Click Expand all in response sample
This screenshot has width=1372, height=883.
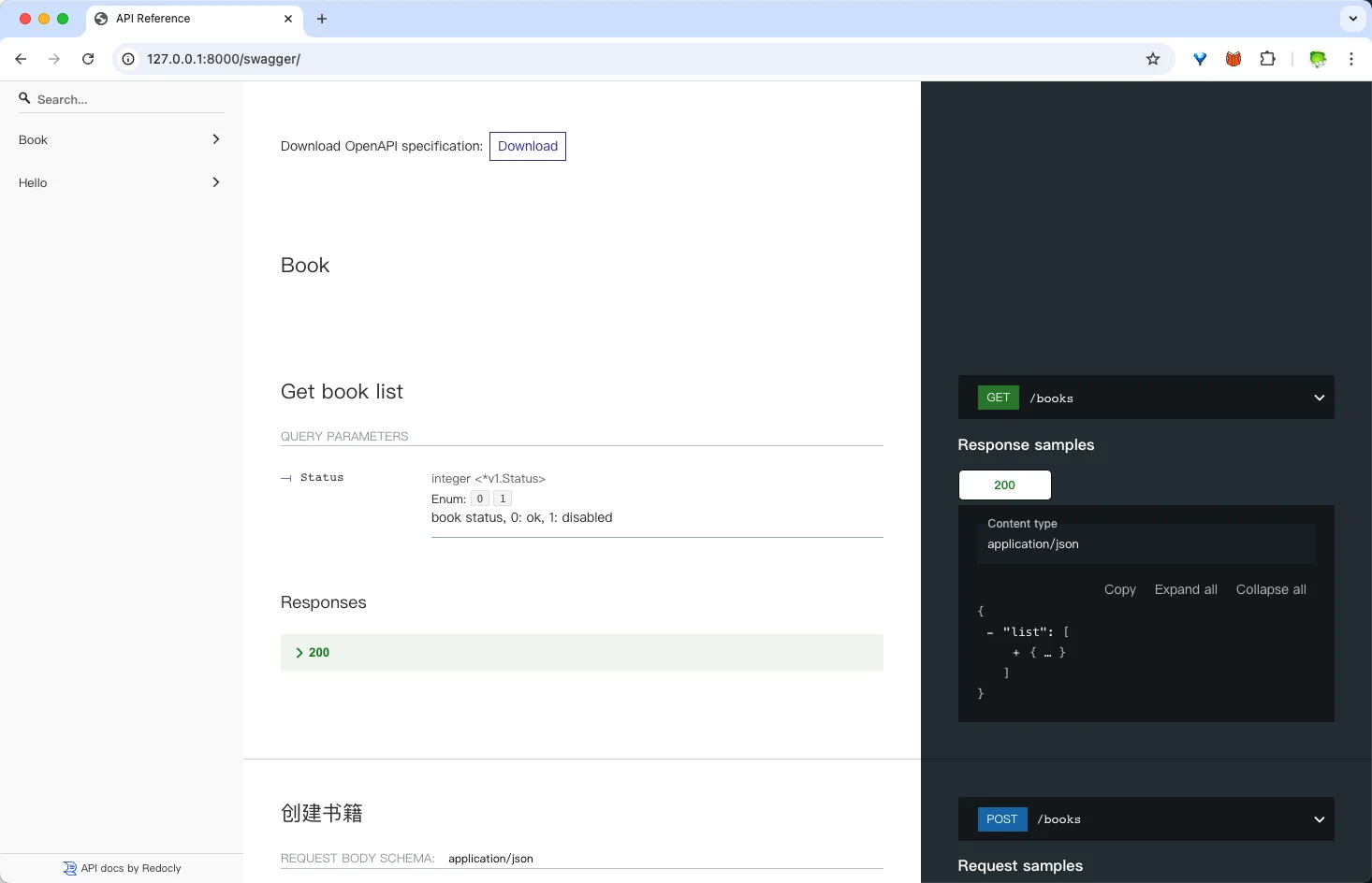[1186, 589]
